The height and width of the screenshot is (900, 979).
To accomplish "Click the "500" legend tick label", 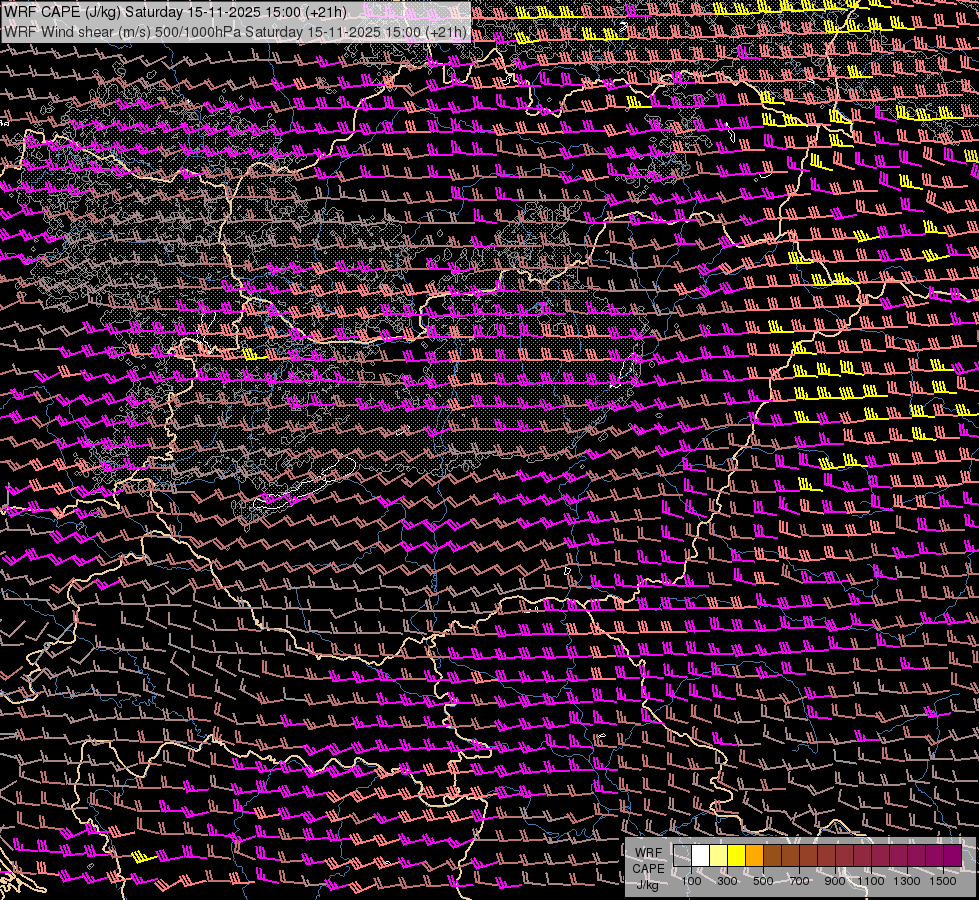I will [763, 881].
